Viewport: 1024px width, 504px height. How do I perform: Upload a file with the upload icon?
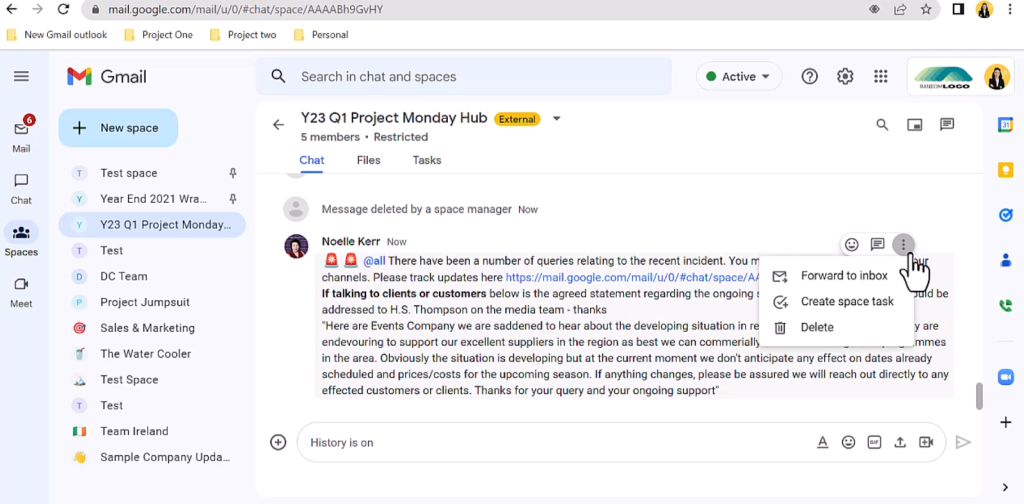900,442
